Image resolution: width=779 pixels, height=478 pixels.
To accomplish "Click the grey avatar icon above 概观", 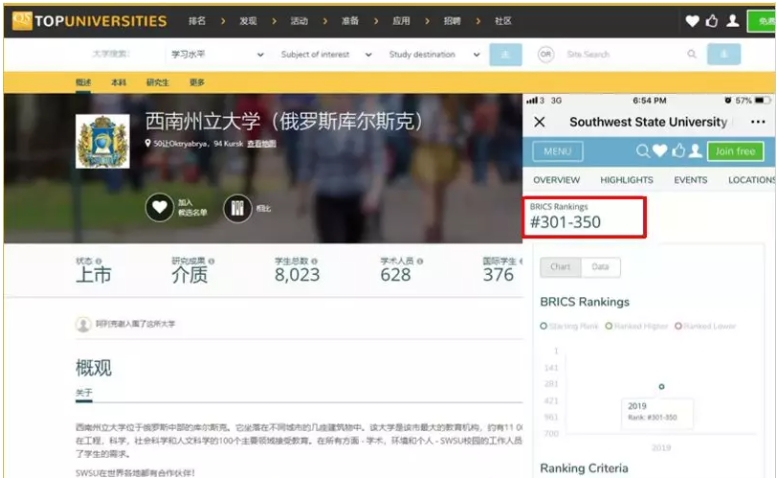I will click(83, 324).
